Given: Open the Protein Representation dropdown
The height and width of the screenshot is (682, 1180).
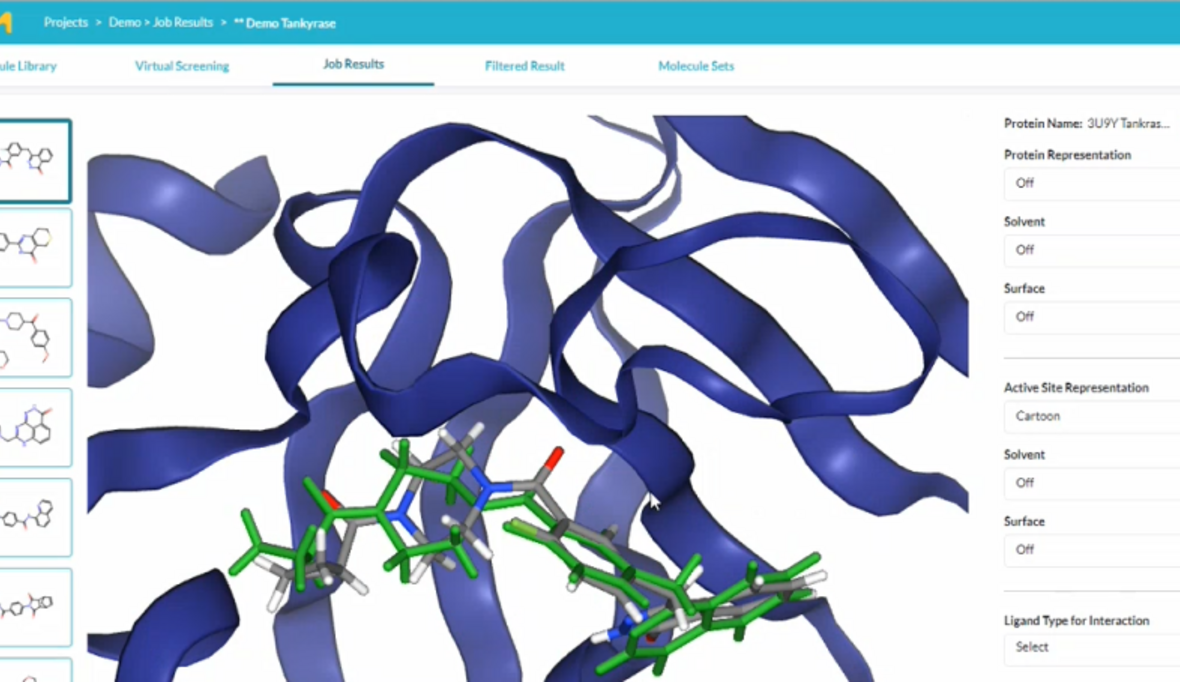Looking at the screenshot, I should tap(1092, 183).
